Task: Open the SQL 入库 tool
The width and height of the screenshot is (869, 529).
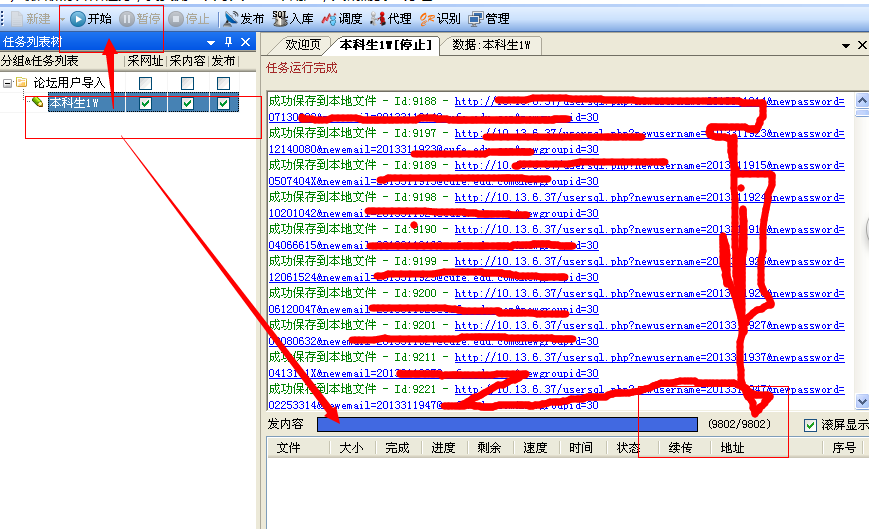Action: (x=293, y=19)
